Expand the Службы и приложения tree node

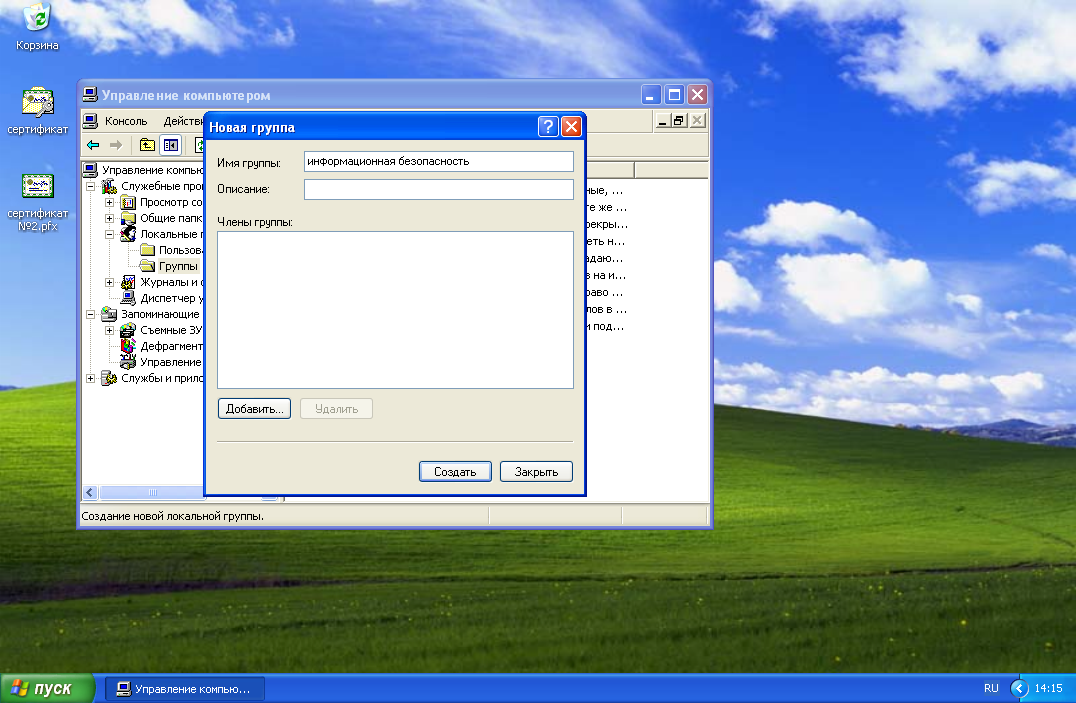(x=90, y=378)
